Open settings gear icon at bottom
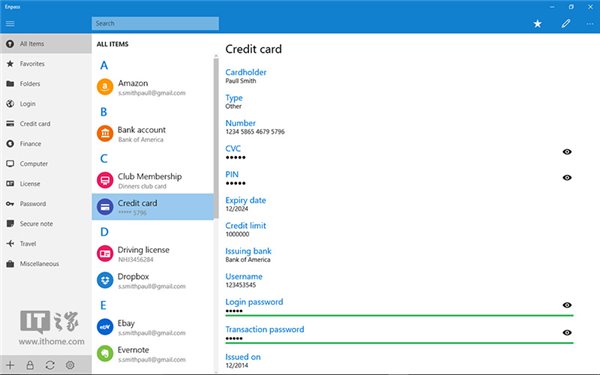Image resolution: width=600 pixels, height=375 pixels. (70, 365)
